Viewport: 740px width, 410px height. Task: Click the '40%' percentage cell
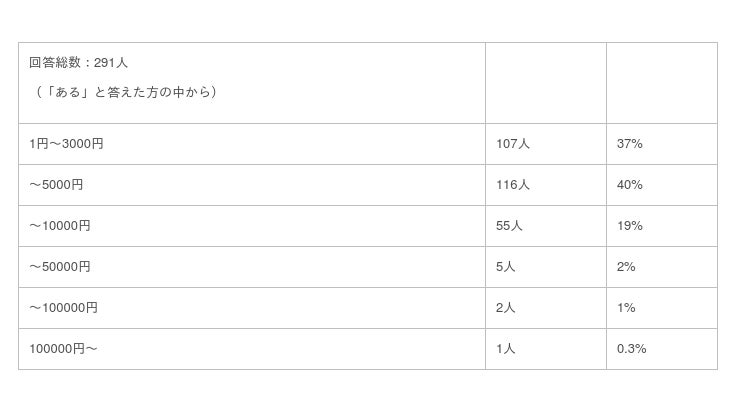(629, 185)
